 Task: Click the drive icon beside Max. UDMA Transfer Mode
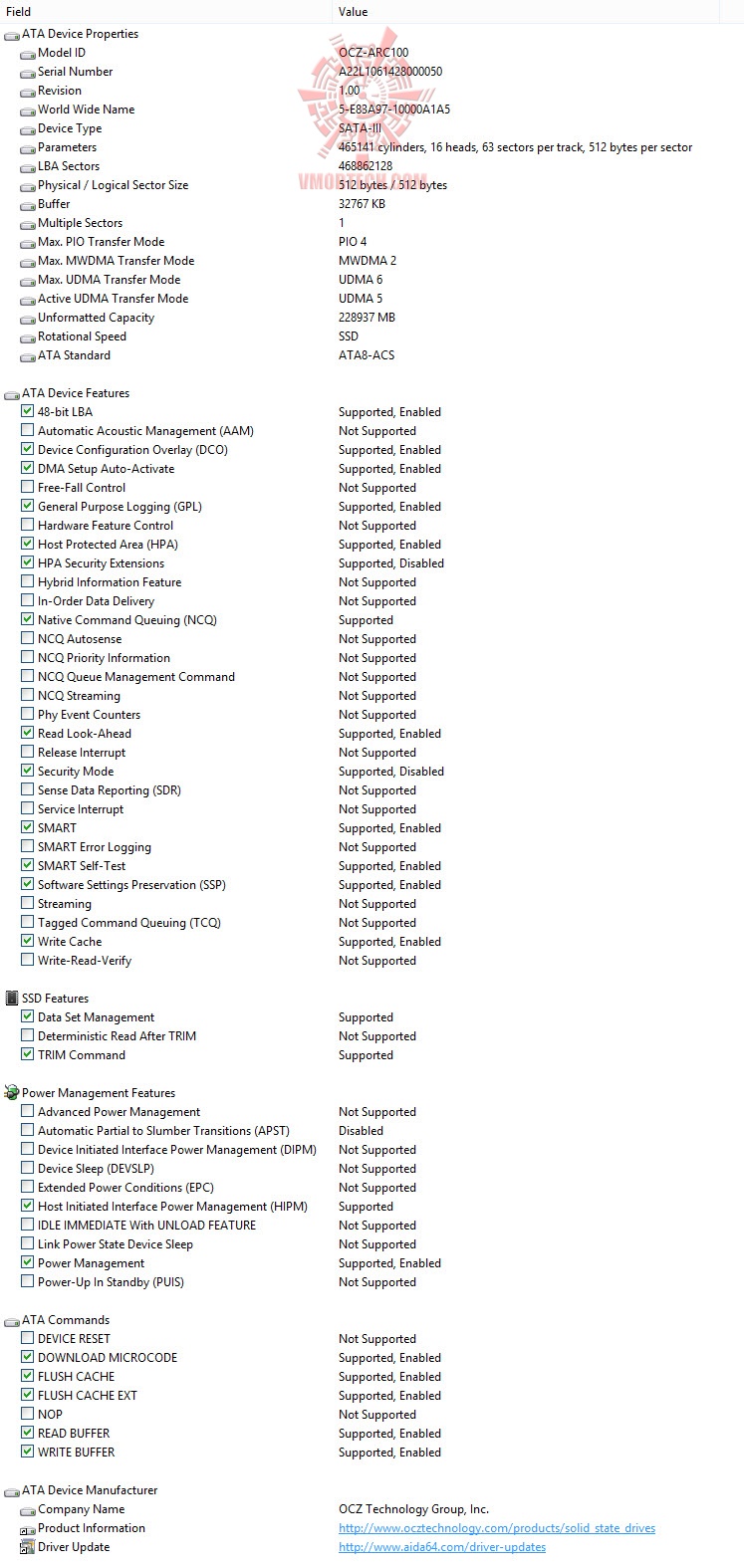point(28,280)
